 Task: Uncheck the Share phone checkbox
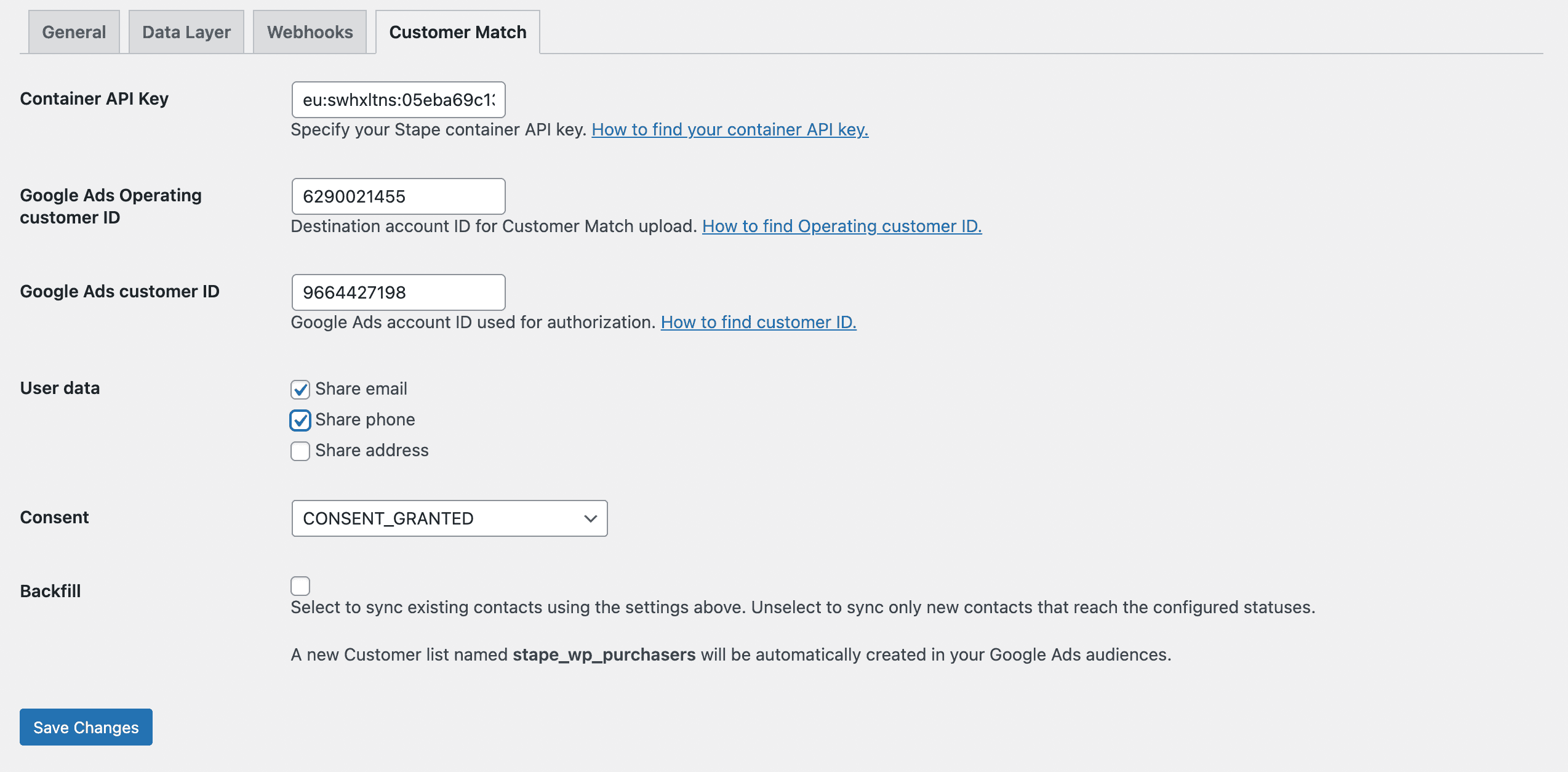[300, 420]
